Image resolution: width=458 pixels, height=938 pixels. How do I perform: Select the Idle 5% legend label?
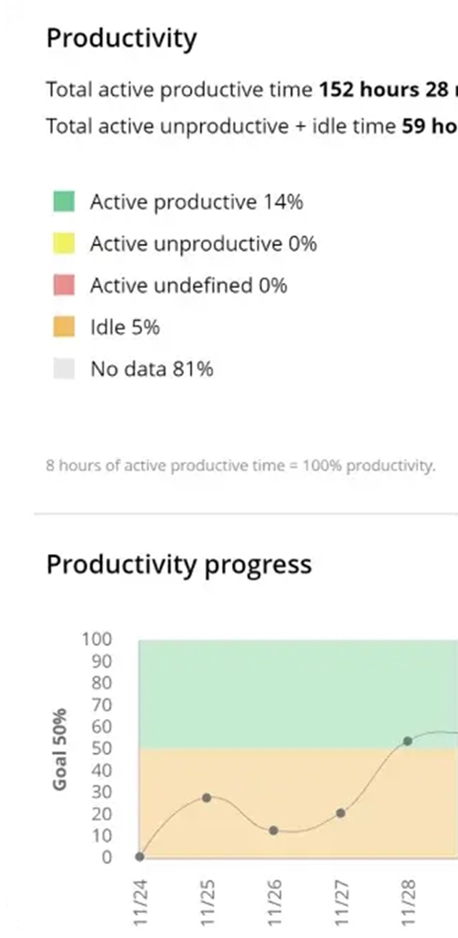pos(125,327)
